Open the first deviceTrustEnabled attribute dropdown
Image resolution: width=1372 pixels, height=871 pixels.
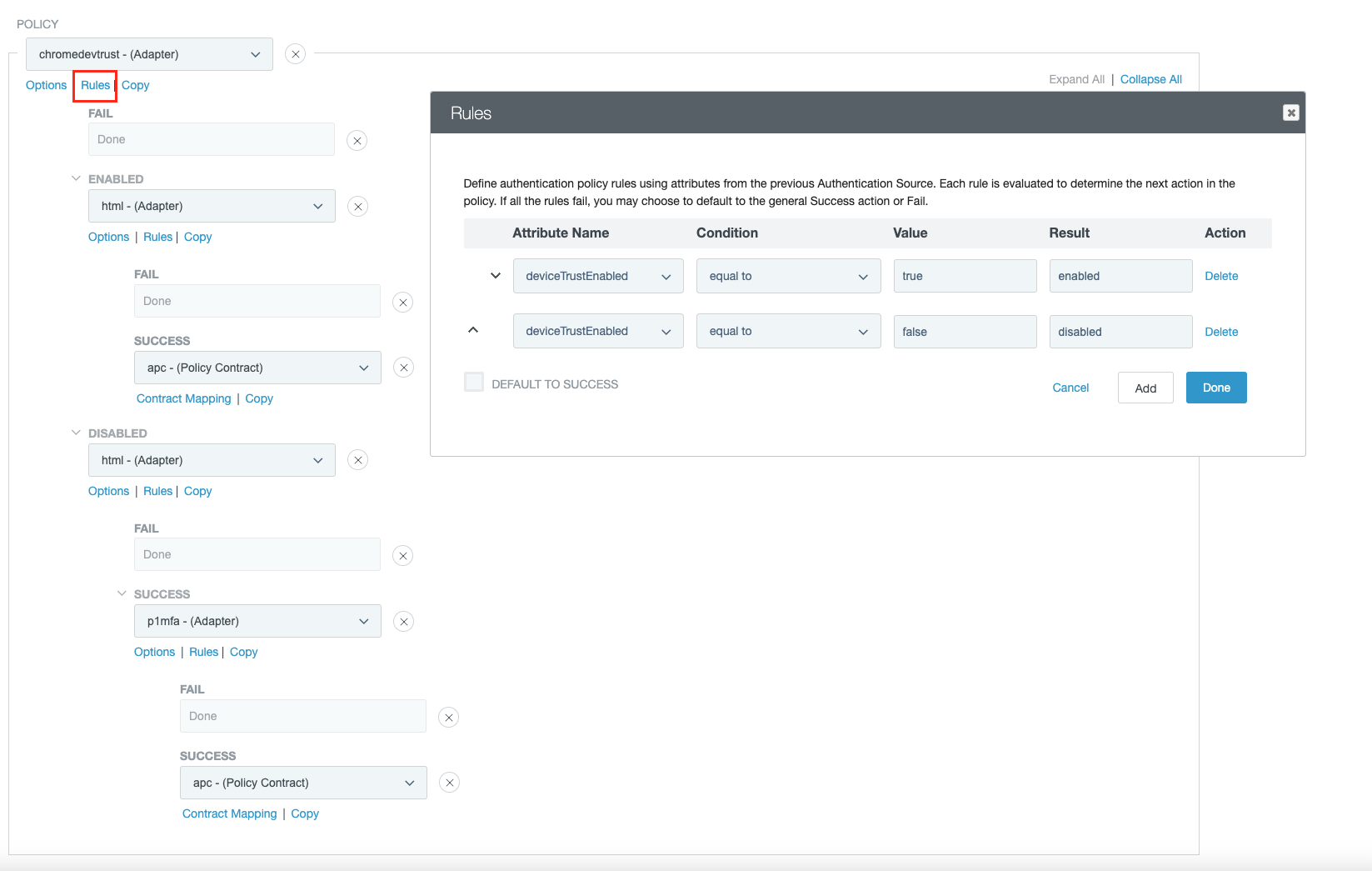tap(597, 275)
